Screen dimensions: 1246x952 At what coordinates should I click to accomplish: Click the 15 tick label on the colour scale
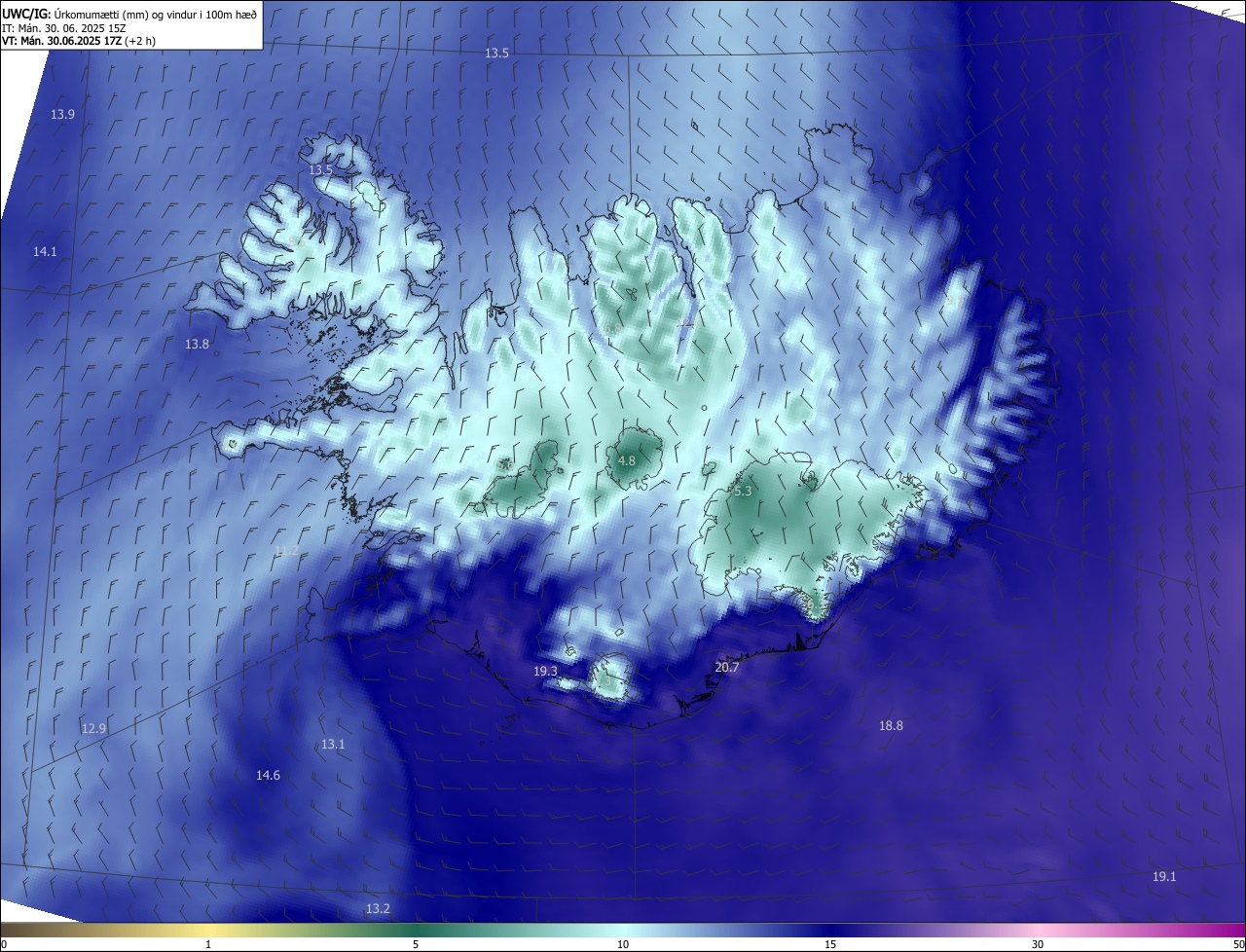[x=830, y=944]
